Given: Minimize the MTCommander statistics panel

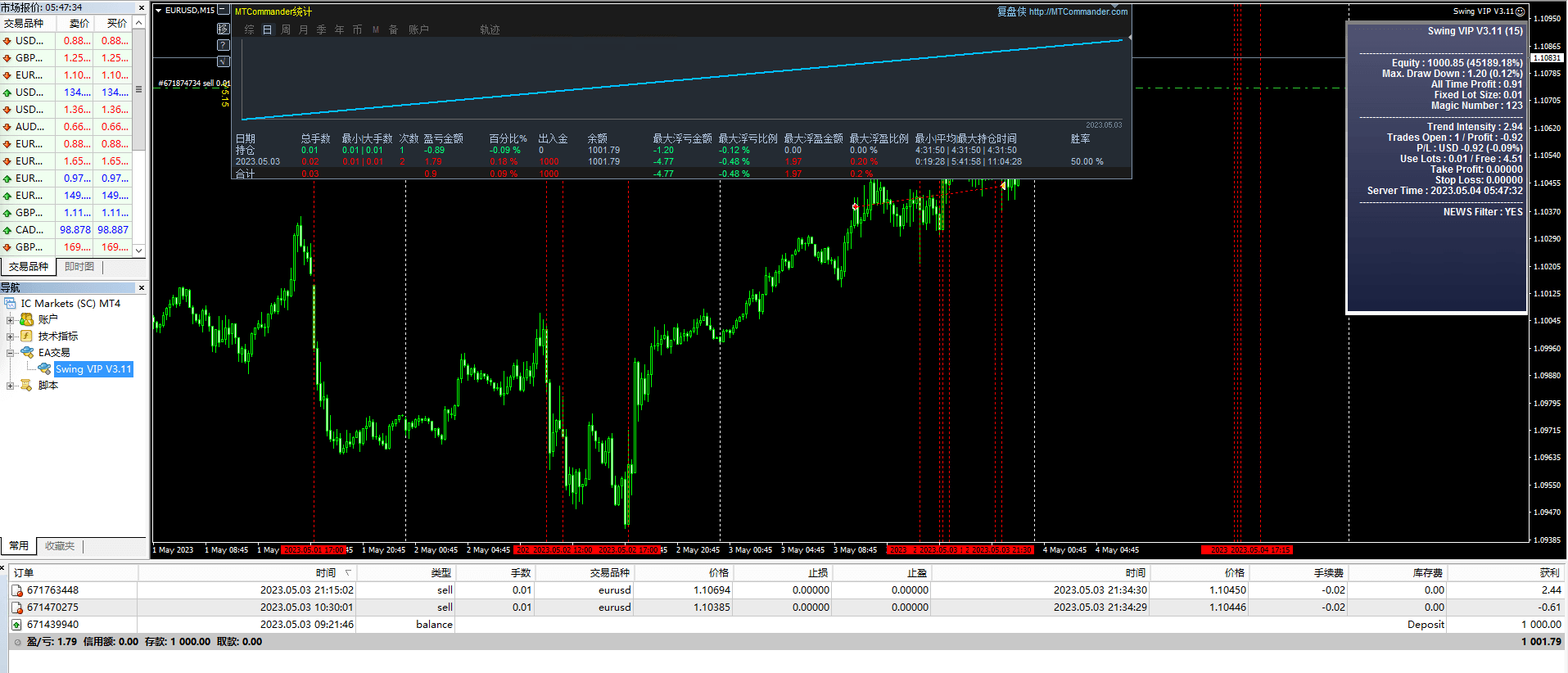Looking at the screenshot, I should (x=224, y=10).
